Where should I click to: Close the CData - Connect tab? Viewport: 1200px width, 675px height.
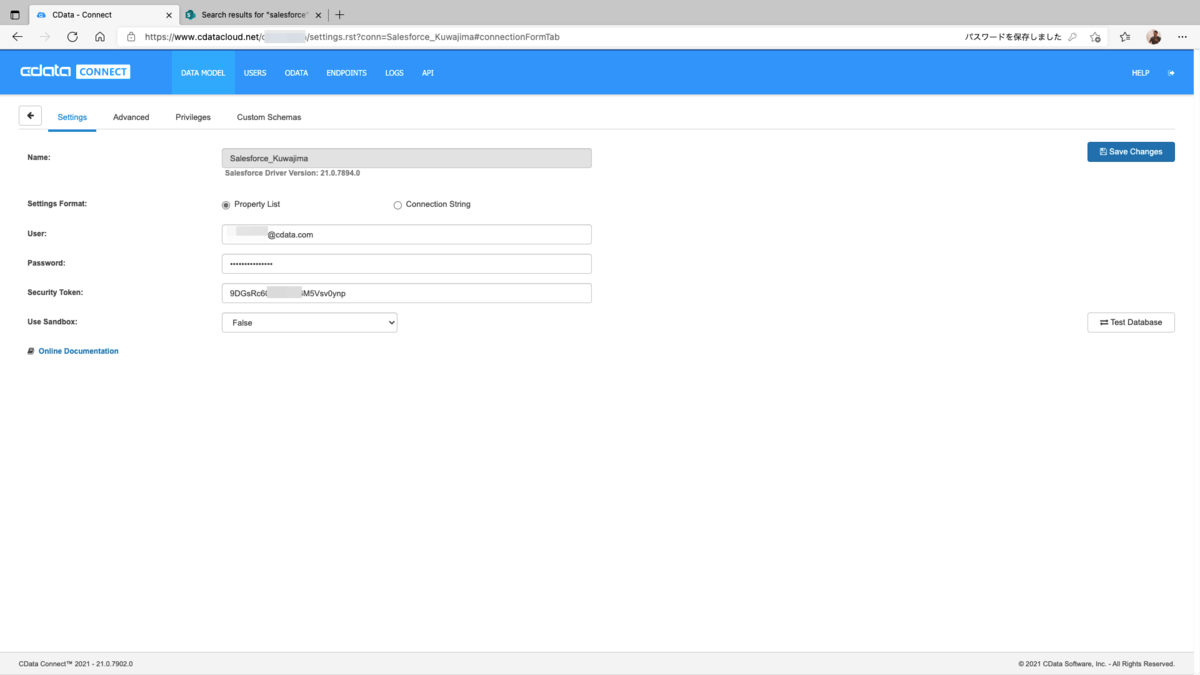pyautogui.click(x=169, y=15)
